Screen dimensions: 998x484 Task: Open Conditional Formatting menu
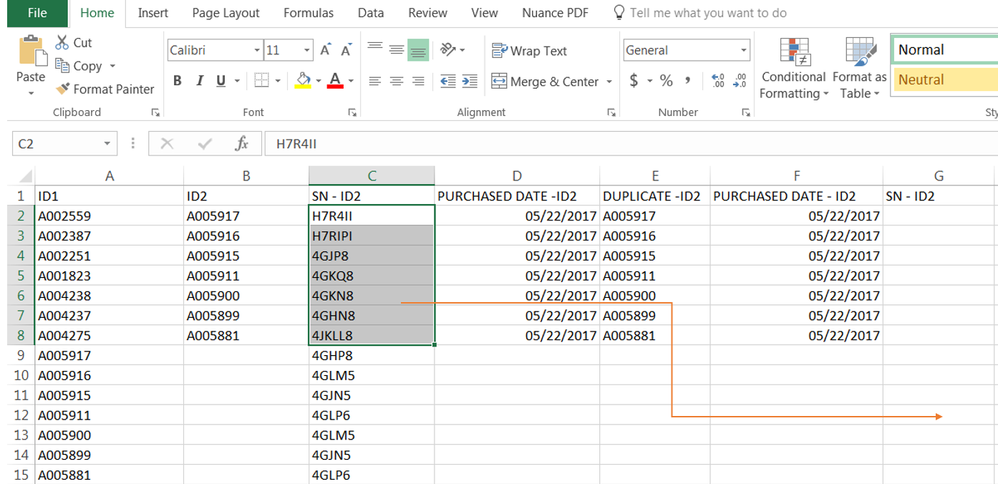(x=794, y=68)
